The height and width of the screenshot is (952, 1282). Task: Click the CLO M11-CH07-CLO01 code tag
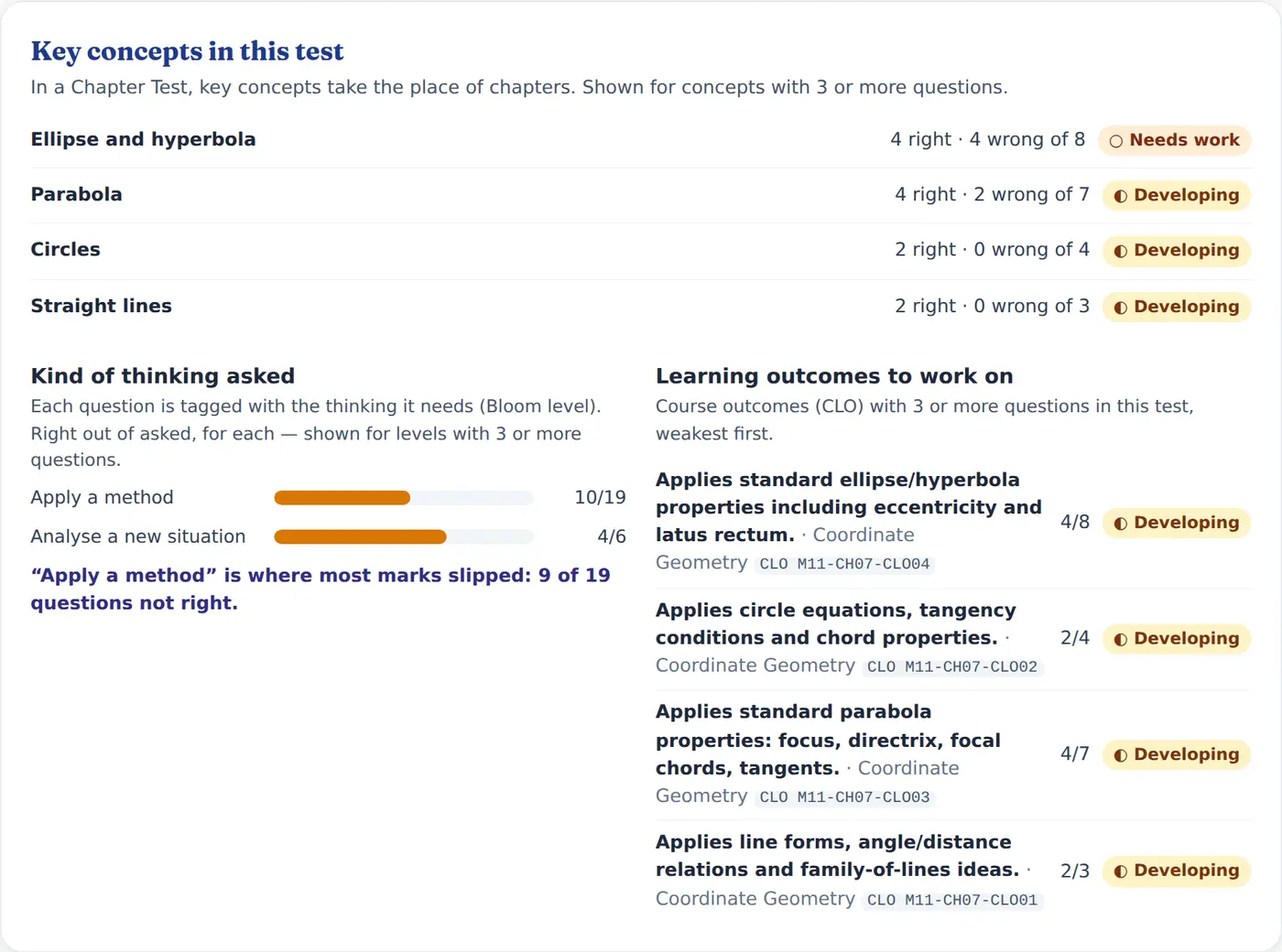[x=952, y=900]
